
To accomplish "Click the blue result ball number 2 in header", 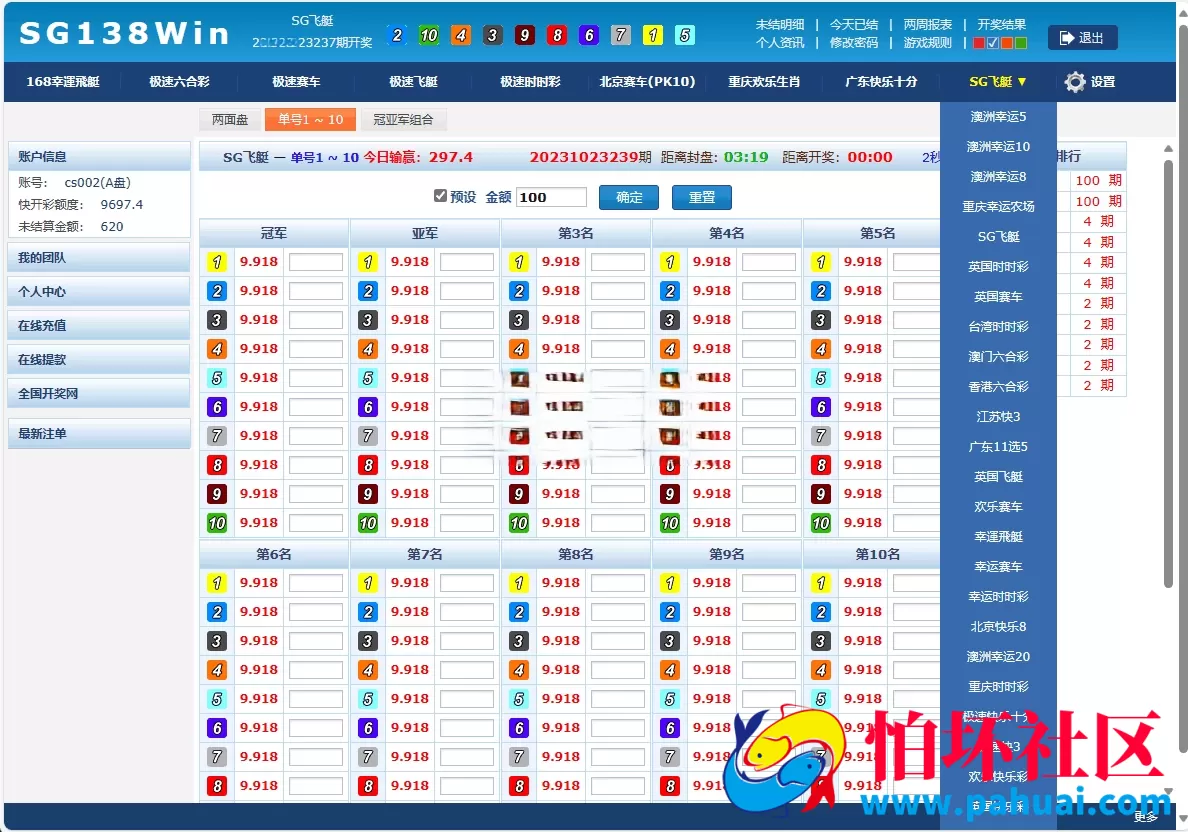I will pyautogui.click(x=397, y=35).
